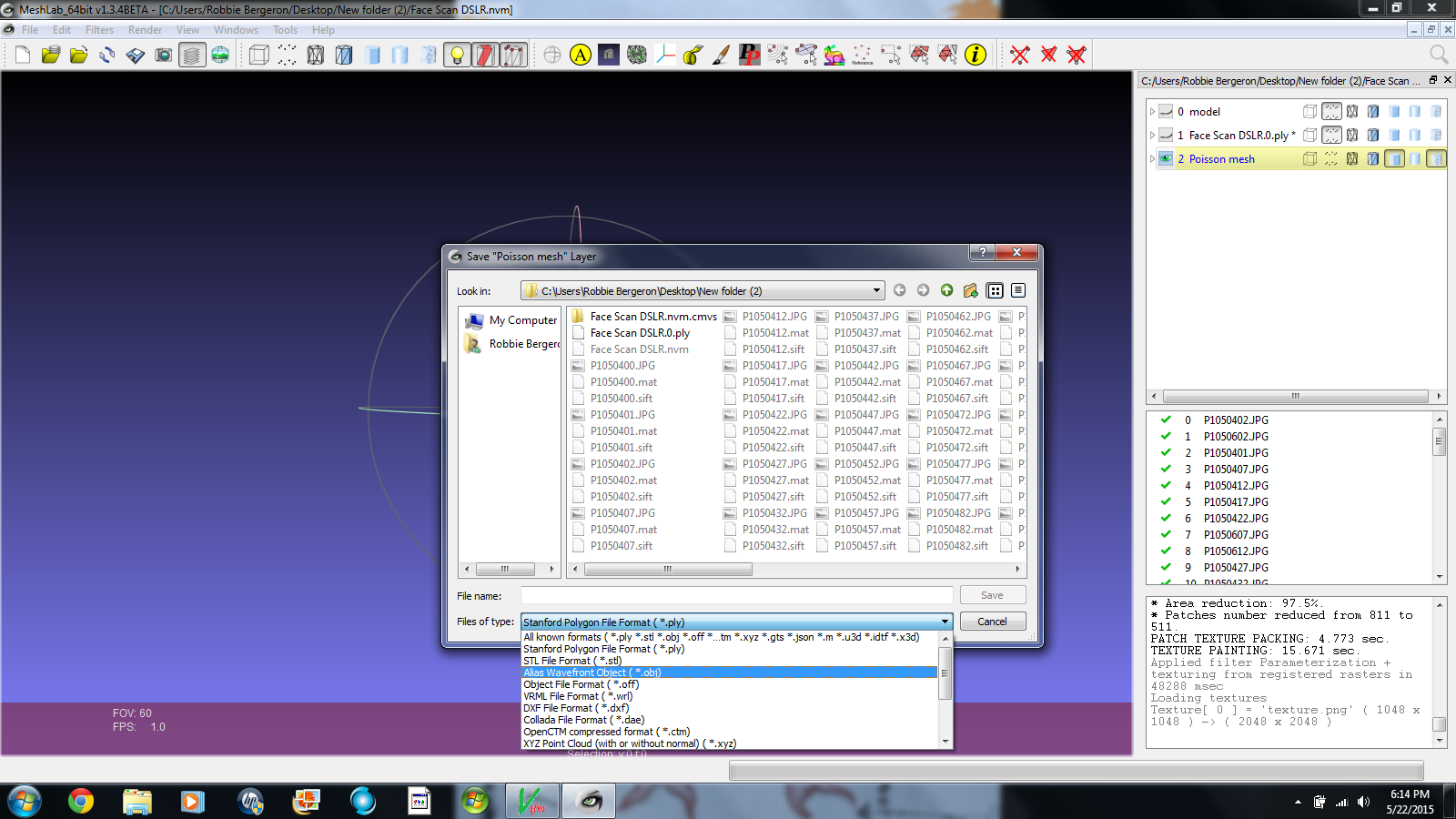Toggle texture mode on Poisson mesh layer
This screenshot has height=819, width=1456.
point(1436,158)
